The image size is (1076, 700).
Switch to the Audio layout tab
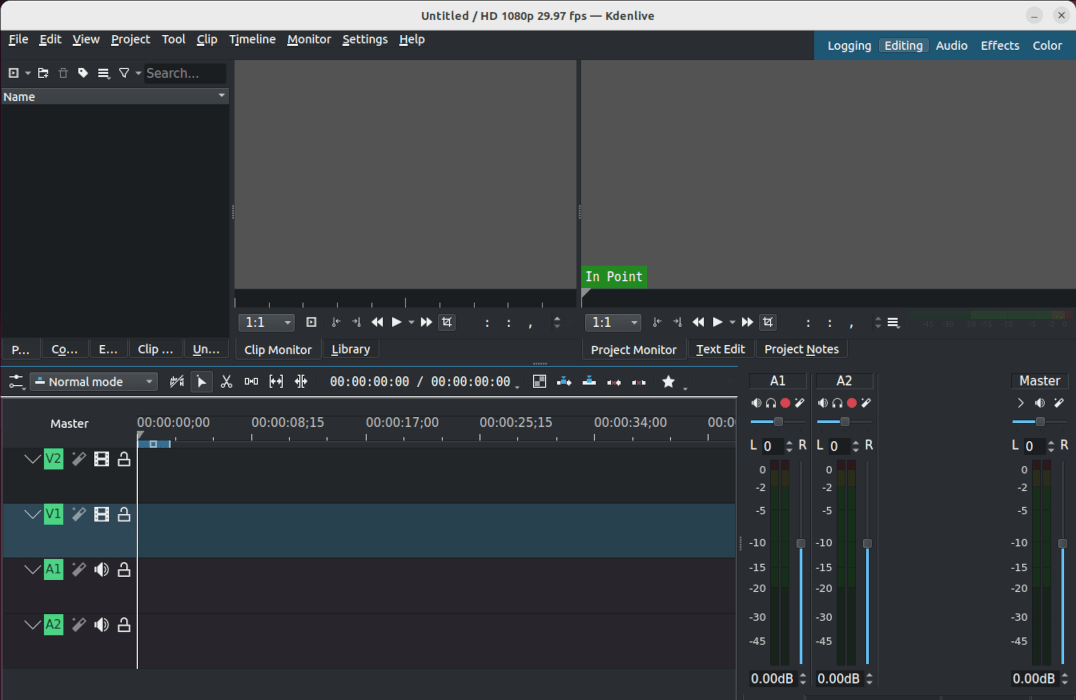coord(951,45)
